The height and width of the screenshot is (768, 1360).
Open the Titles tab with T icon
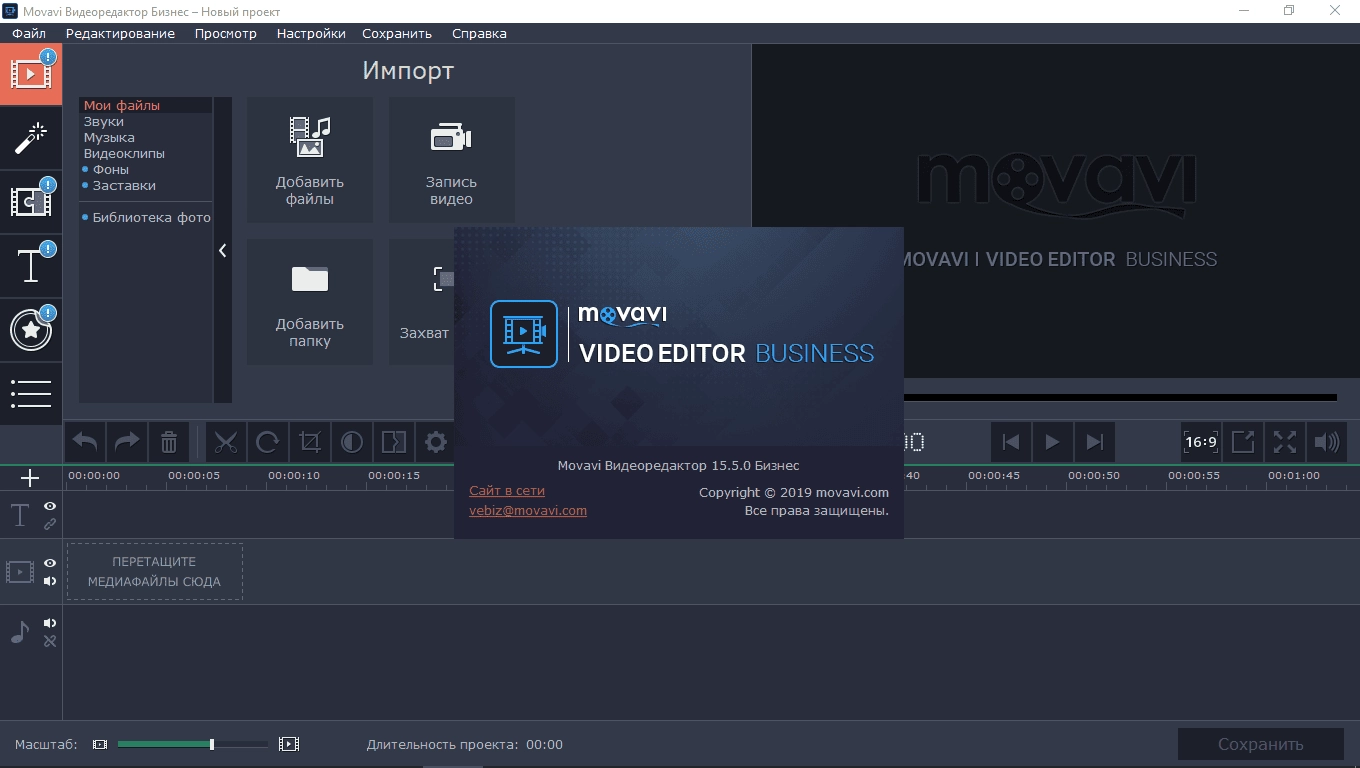pos(31,266)
